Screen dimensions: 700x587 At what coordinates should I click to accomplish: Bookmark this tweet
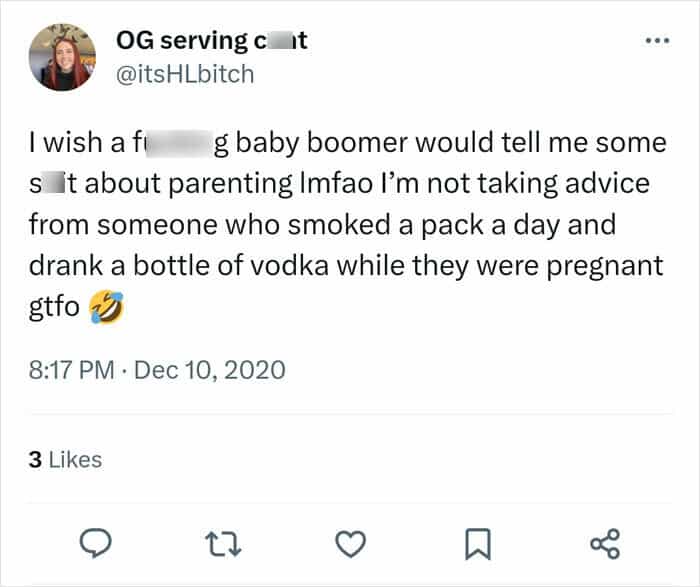click(x=478, y=544)
